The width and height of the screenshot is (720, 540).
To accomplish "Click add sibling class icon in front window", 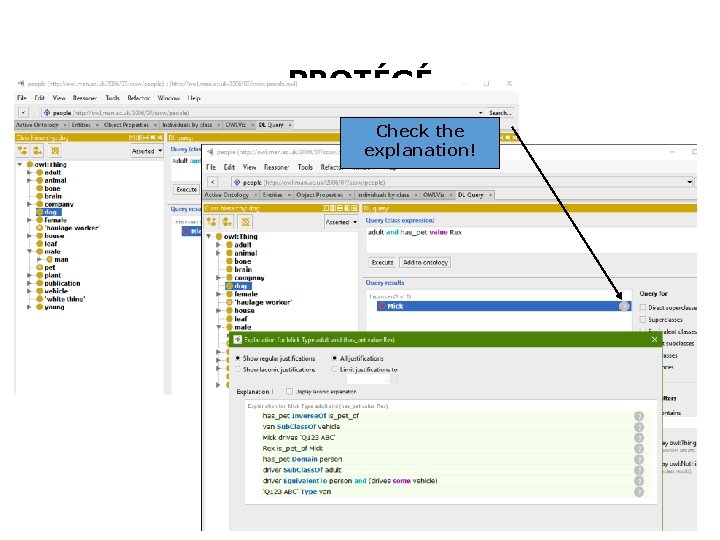I will pos(227,222).
